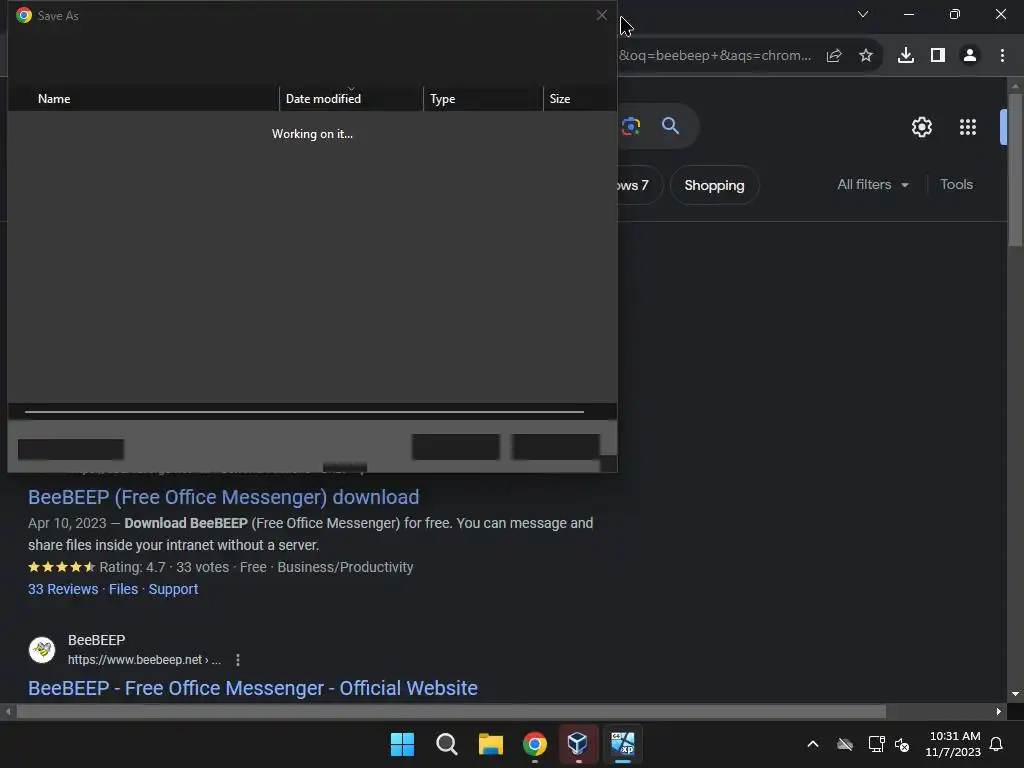Open Google quick settings gear
The image size is (1024, 768).
point(921,127)
